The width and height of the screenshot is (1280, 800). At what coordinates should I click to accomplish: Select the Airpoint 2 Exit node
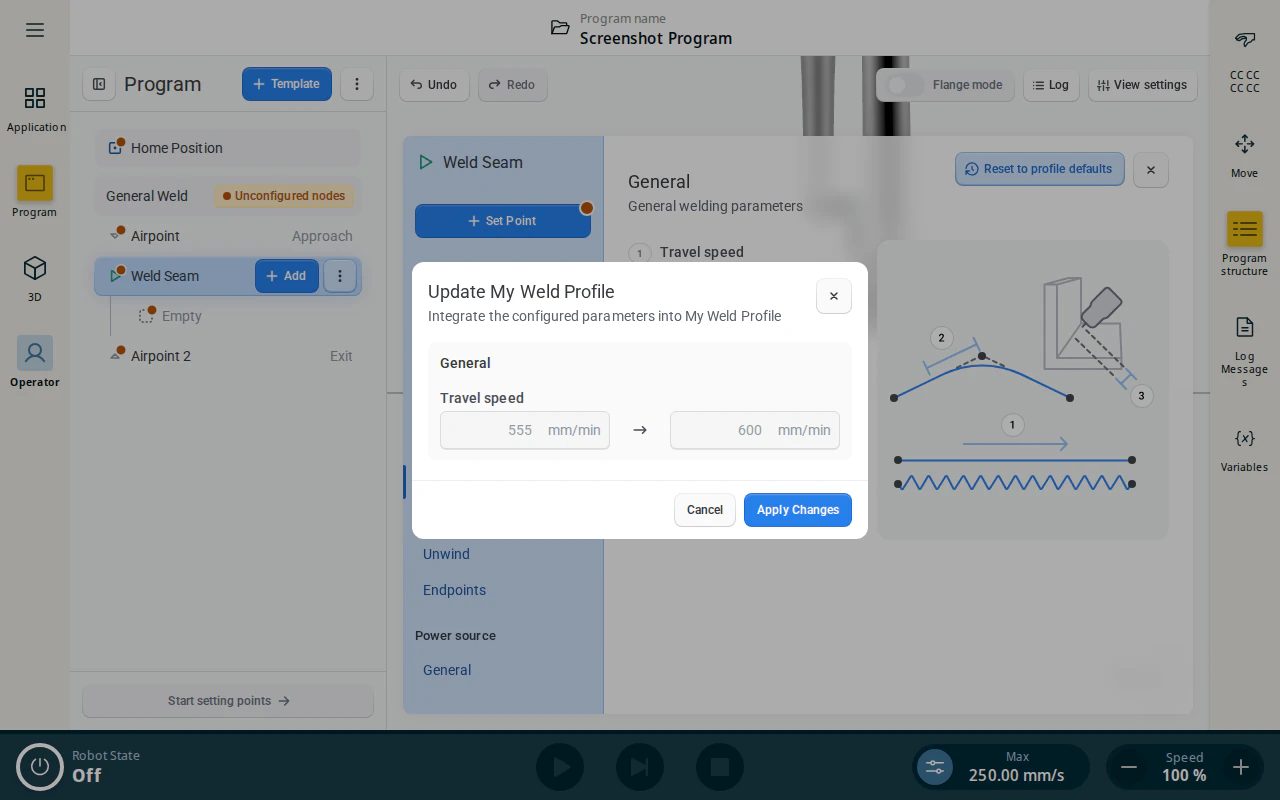(x=228, y=356)
